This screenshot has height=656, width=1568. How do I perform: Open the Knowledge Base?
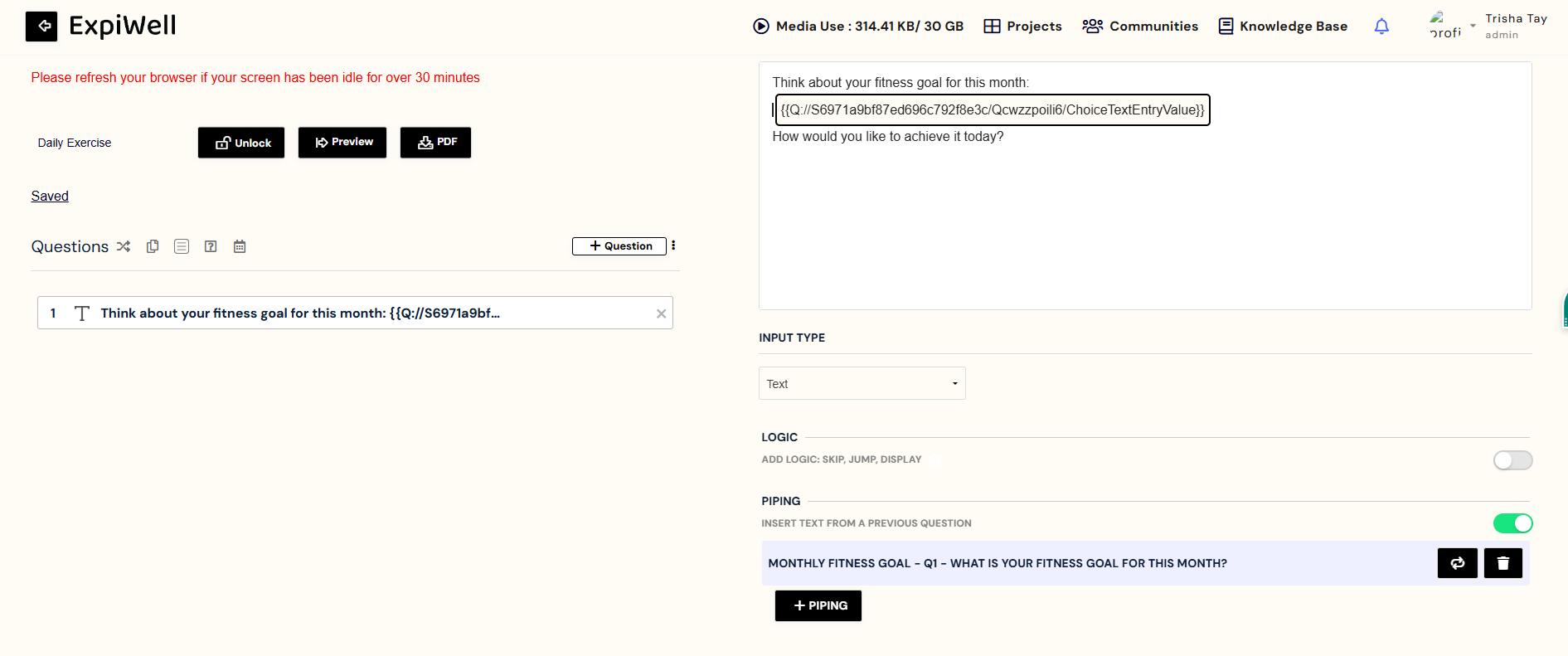pos(1283,26)
